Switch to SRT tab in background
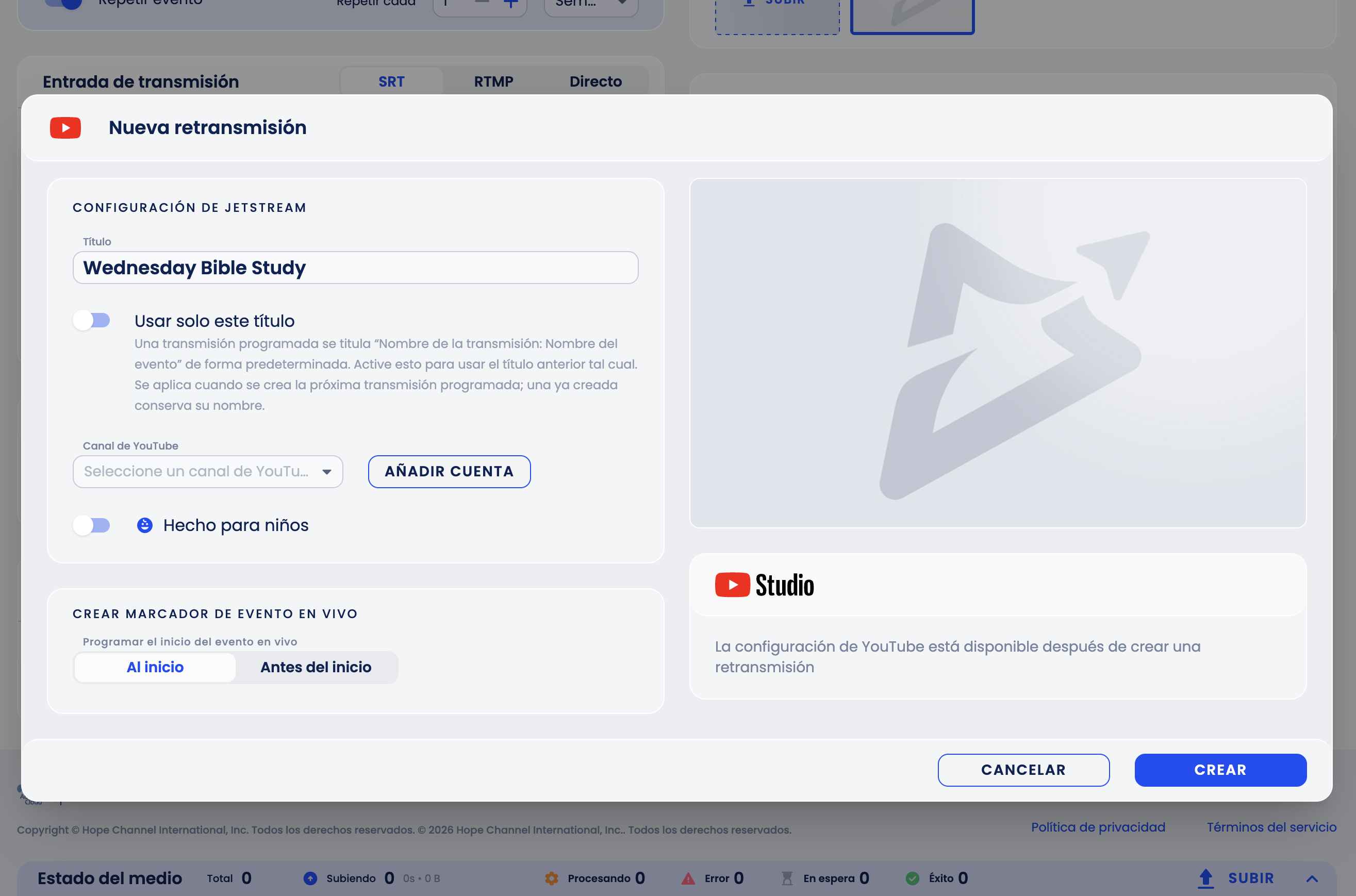 pos(391,82)
